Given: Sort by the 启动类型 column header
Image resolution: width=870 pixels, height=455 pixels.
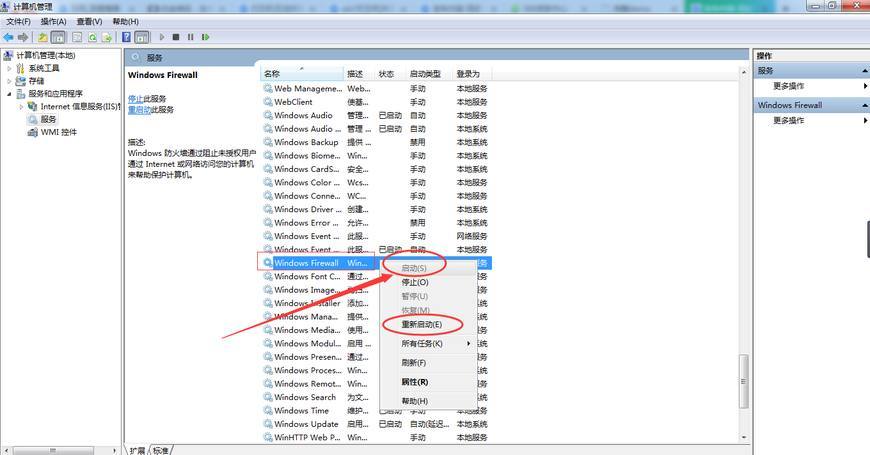Looking at the screenshot, I should click(x=429, y=74).
